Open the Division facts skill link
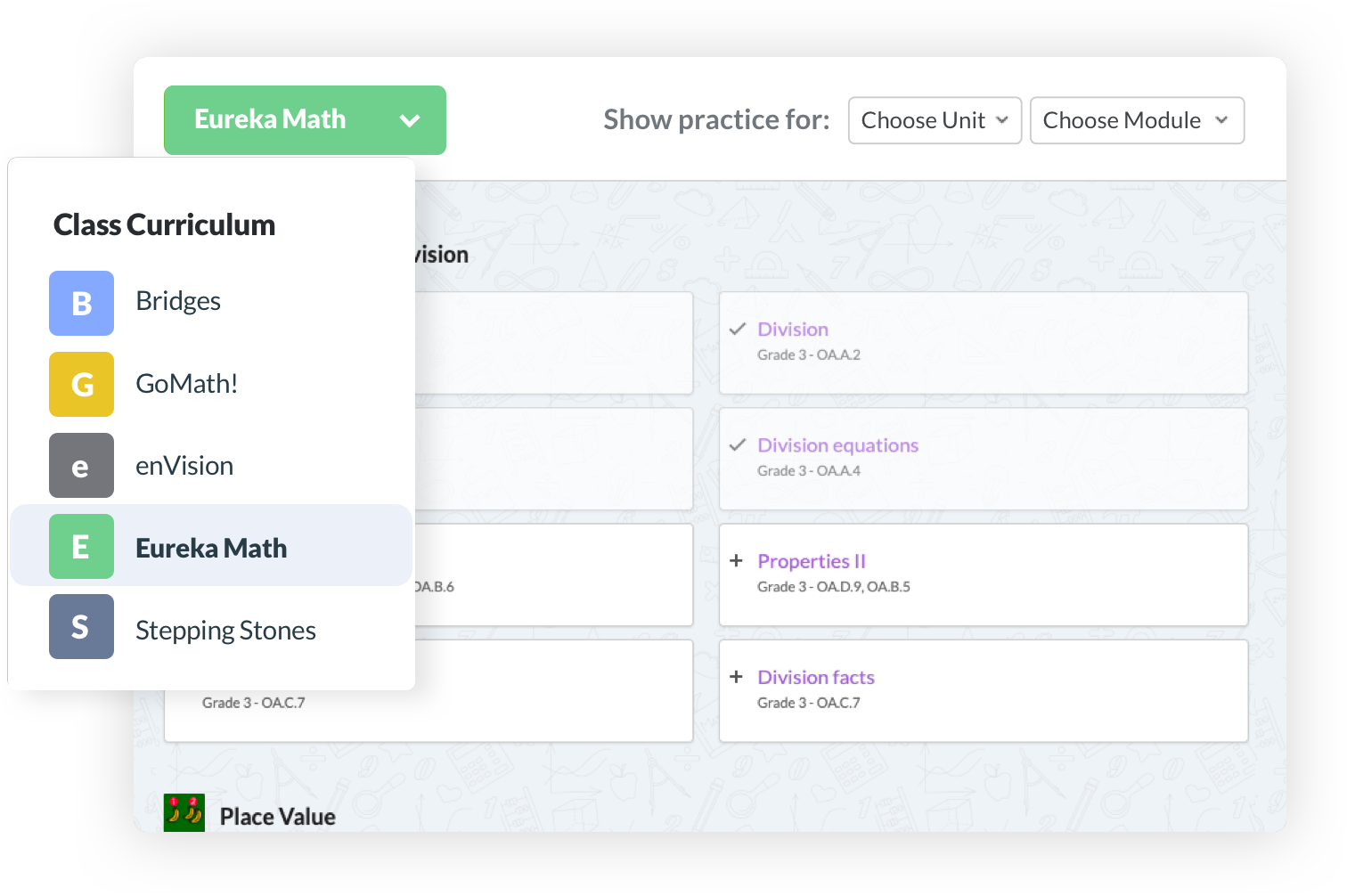The width and height of the screenshot is (1347, 896). [x=816, y=677]
